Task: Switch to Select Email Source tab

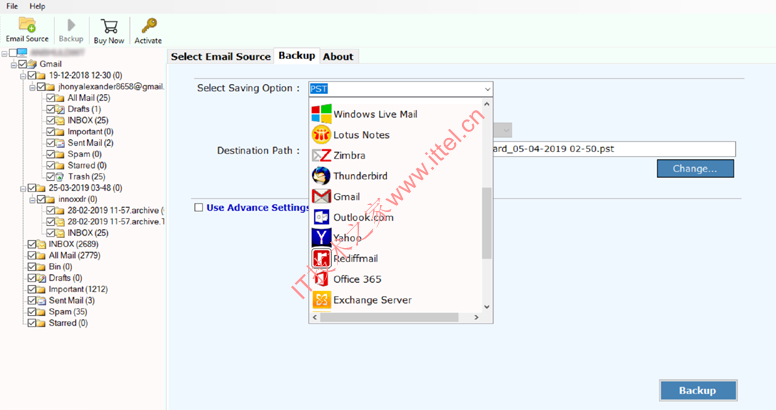Action: [x=221, y=56]
